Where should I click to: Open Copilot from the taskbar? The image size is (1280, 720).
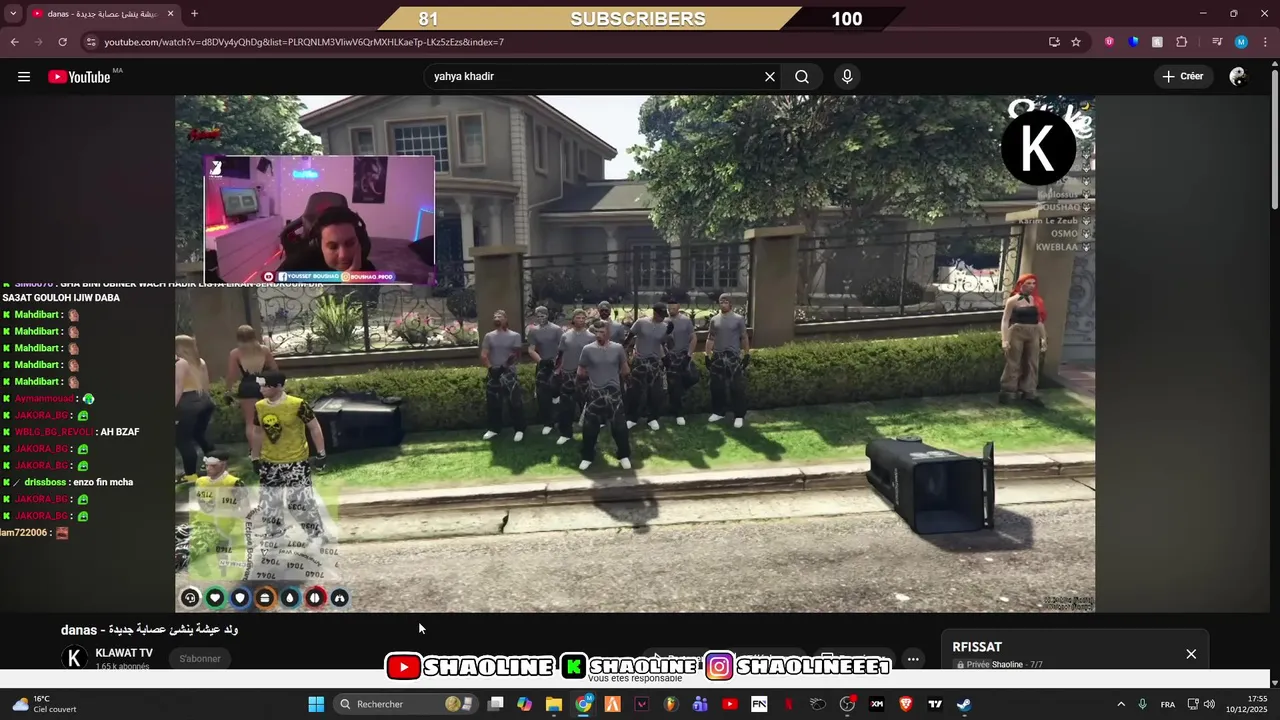click(524, 704)
